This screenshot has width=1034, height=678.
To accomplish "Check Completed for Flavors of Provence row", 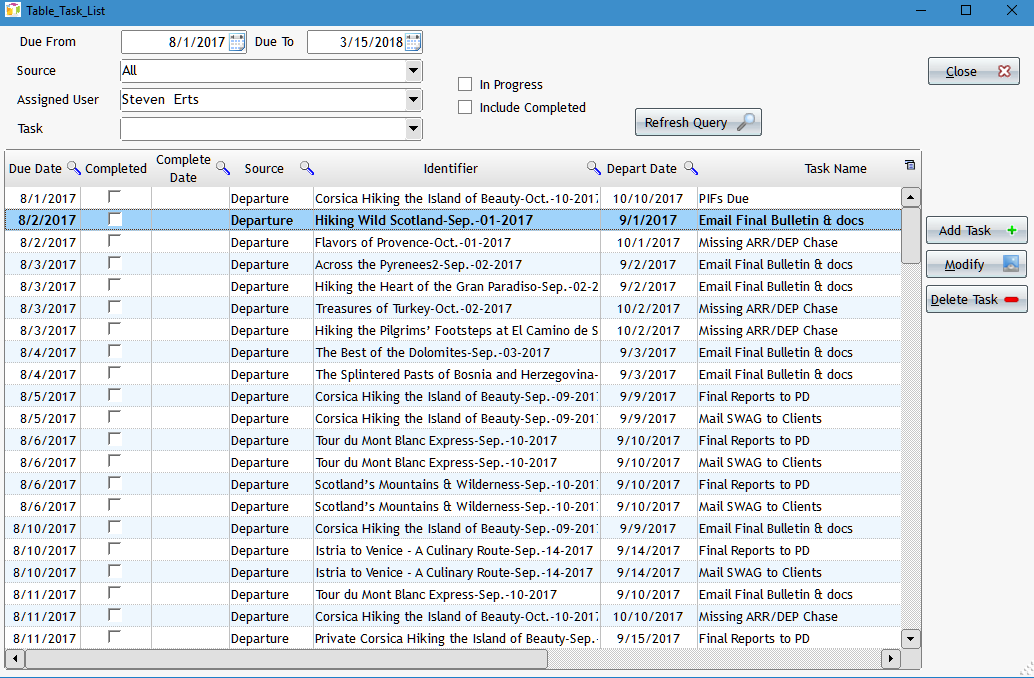I will pyautogui.click(x=115, y=241).
